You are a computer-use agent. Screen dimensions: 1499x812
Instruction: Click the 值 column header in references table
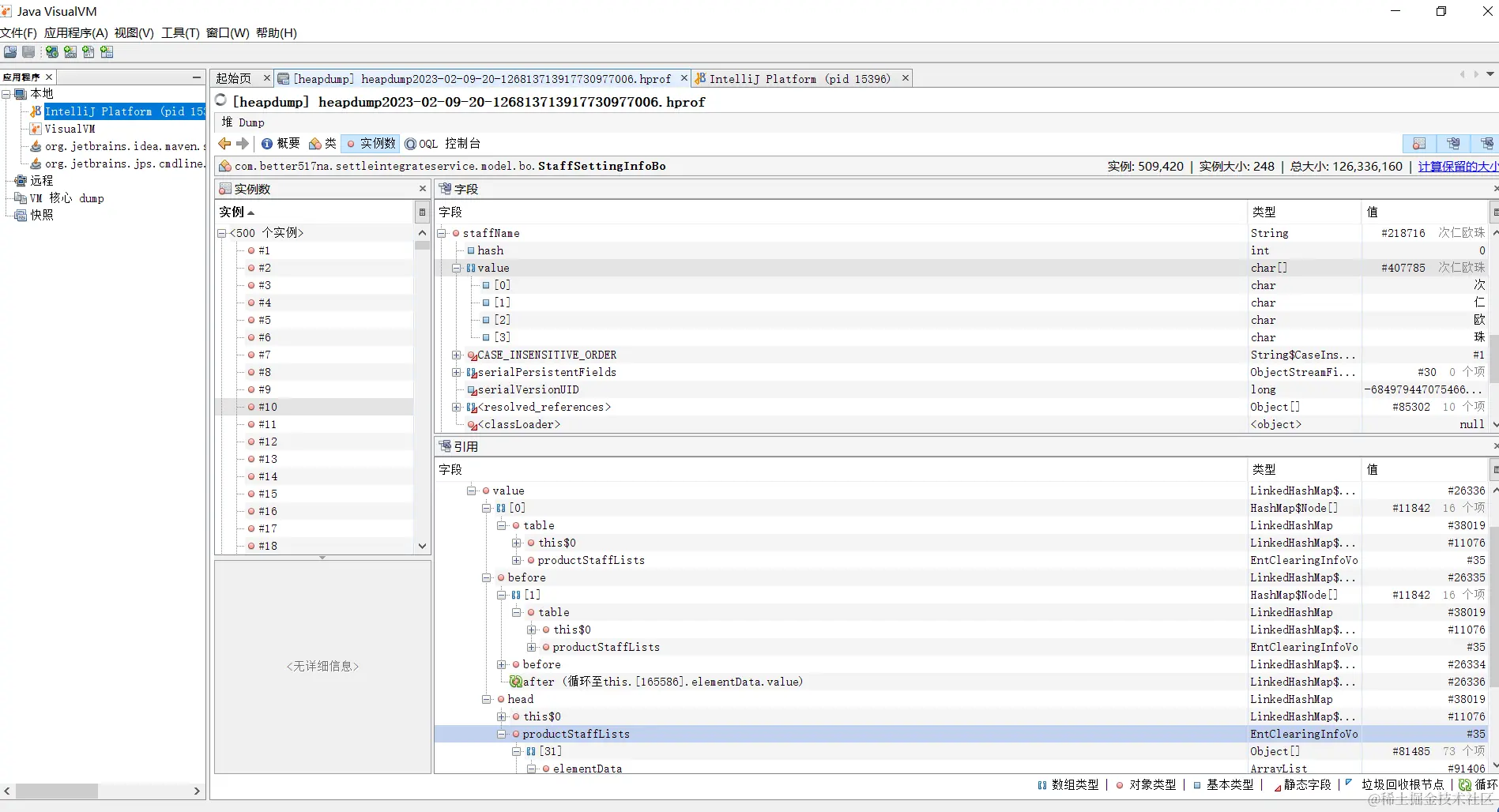coord(1426,469)
